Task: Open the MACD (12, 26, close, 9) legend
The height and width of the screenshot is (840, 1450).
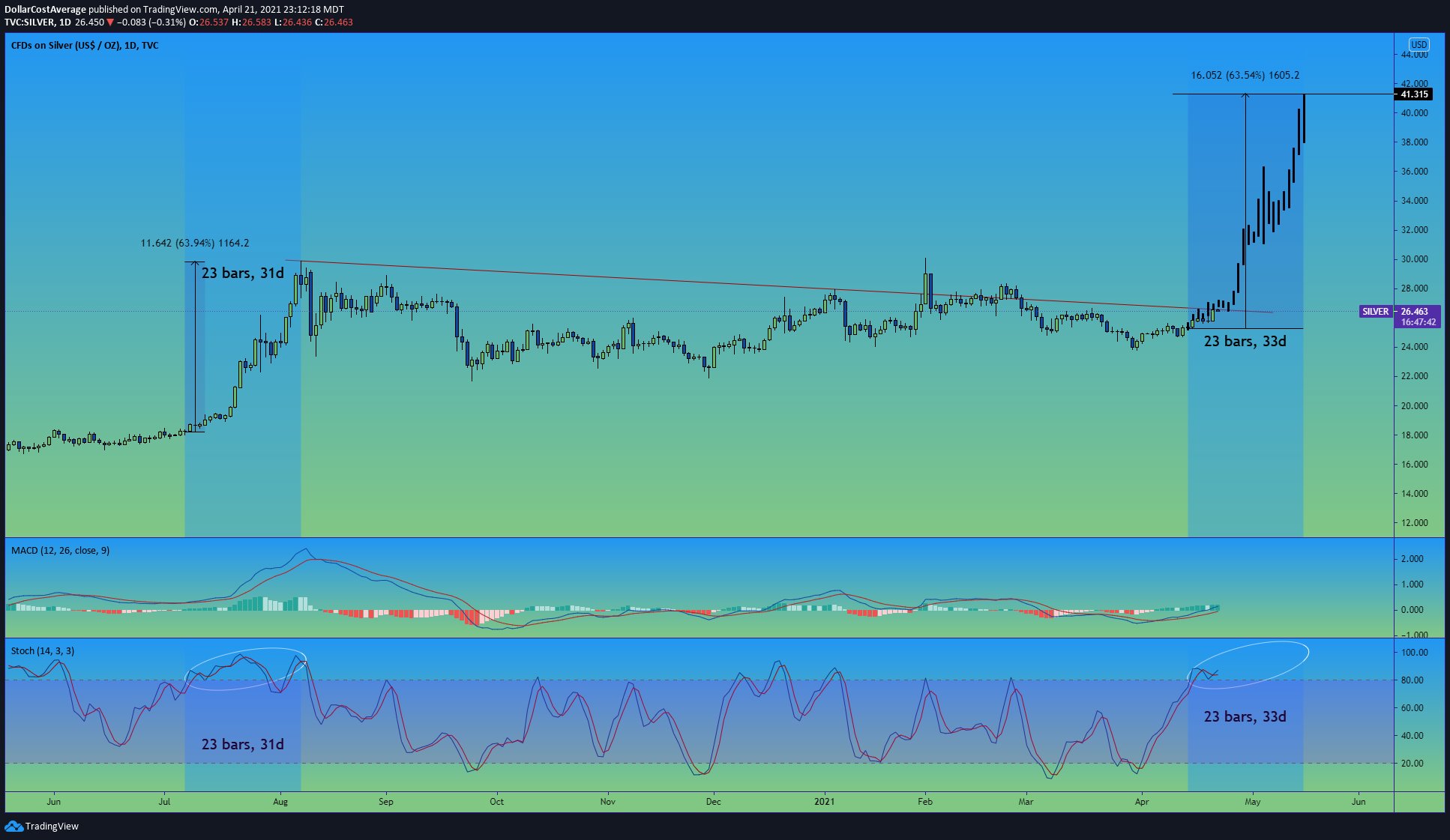Action: coord(60,551)
